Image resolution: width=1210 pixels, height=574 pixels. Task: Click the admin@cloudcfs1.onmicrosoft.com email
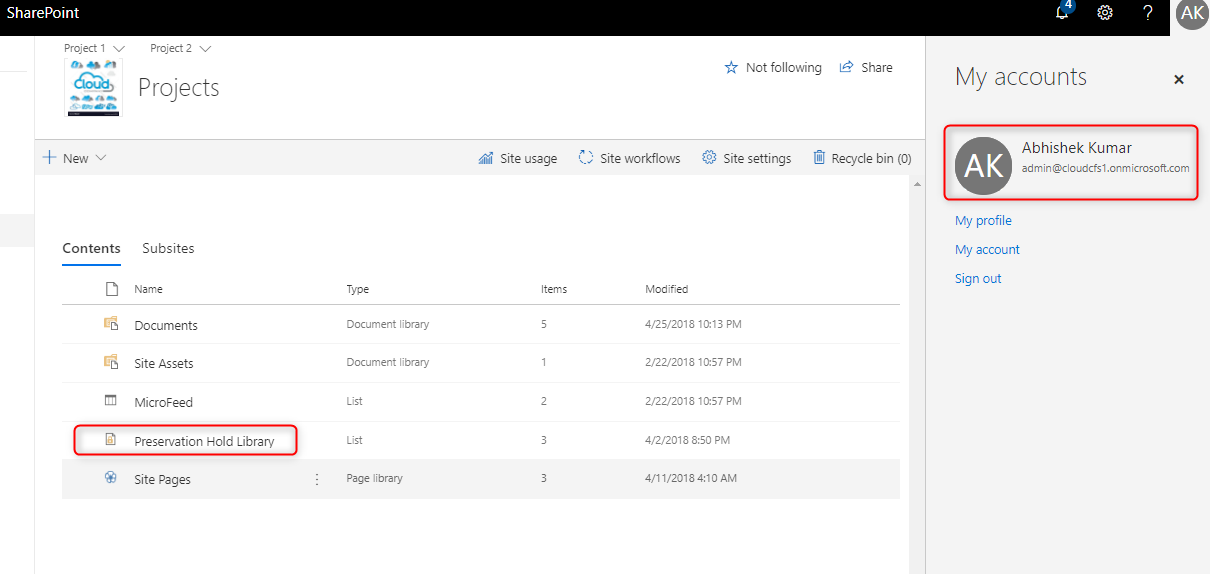click(1105, 168)
